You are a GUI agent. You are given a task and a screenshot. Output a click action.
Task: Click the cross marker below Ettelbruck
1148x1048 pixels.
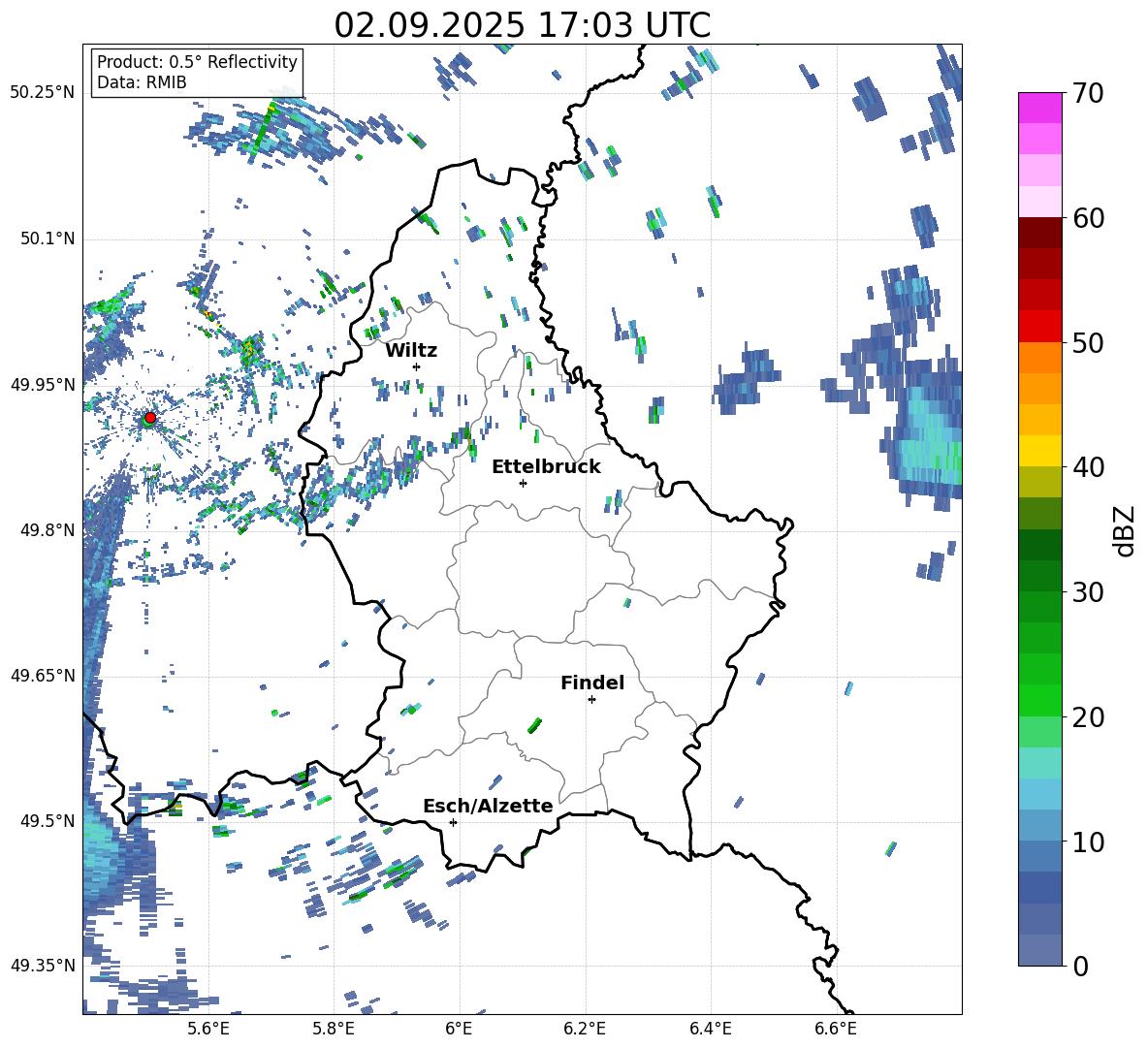coord(523,483)
